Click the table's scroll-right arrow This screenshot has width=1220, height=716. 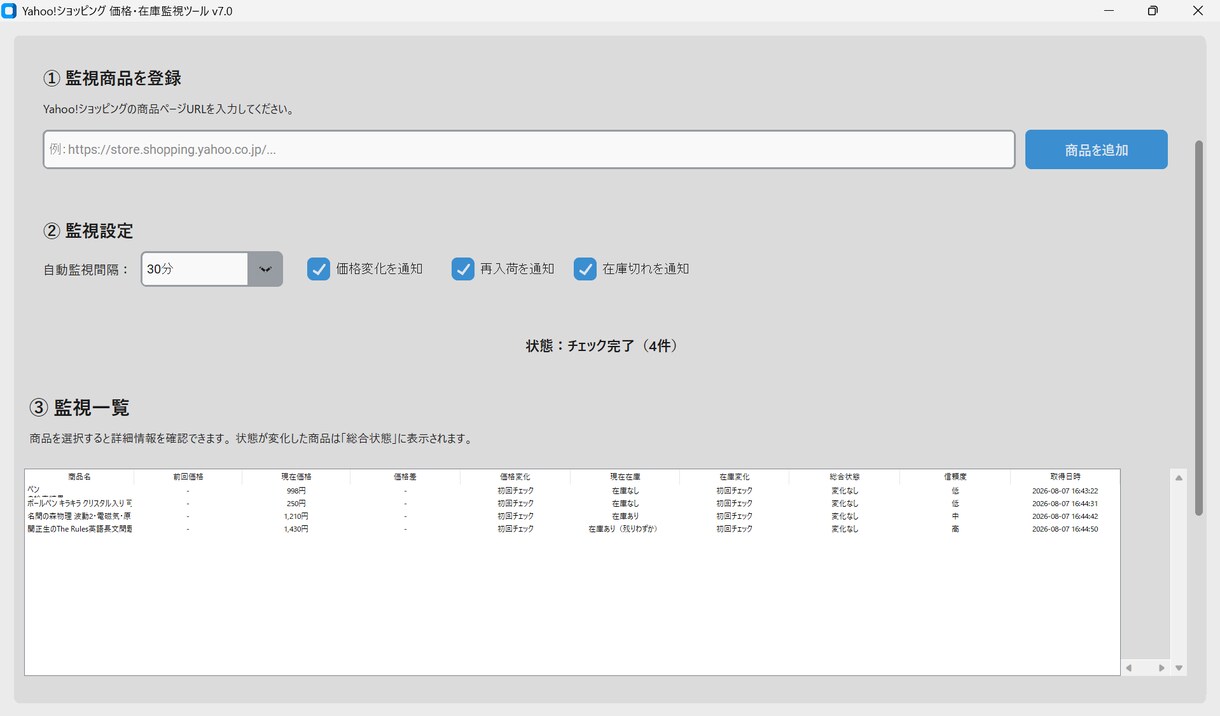(1161, 668)
